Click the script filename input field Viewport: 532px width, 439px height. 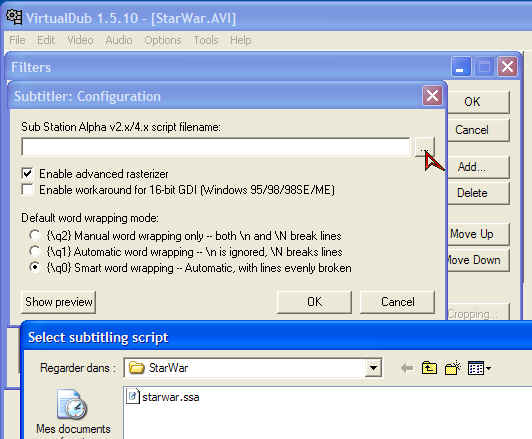tap(216, 147)
